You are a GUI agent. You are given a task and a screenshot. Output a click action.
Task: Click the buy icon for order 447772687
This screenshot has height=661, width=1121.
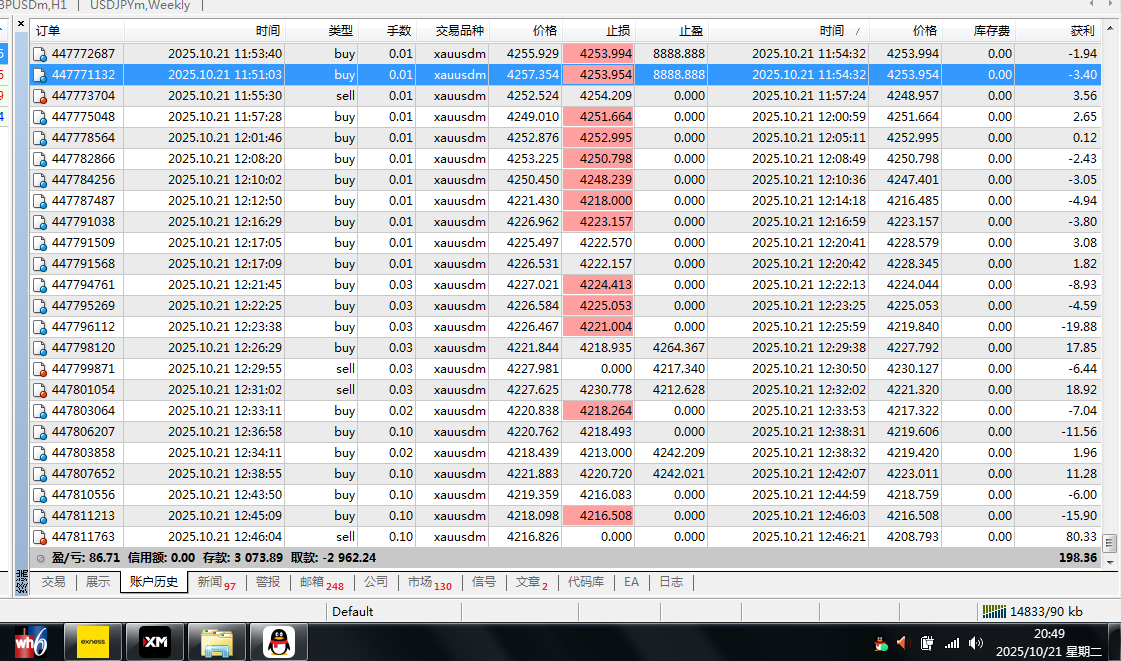40,54
